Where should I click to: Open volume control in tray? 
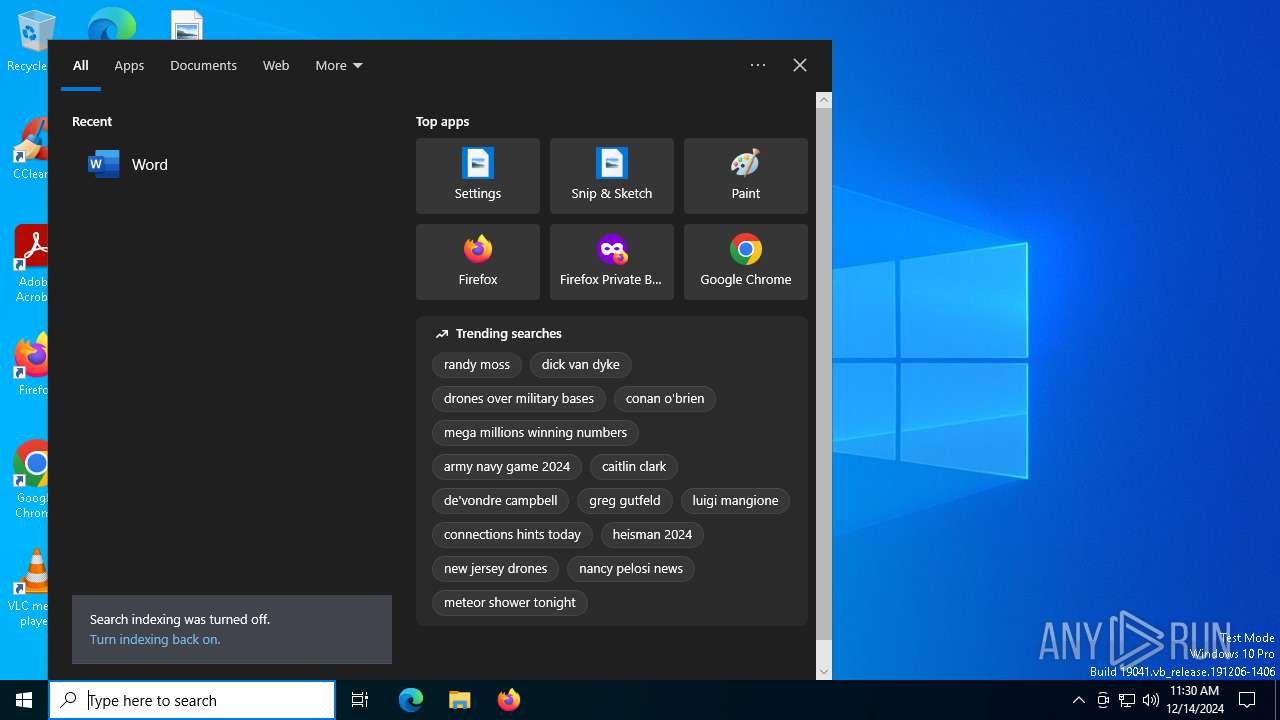(x=1151, y=700)
